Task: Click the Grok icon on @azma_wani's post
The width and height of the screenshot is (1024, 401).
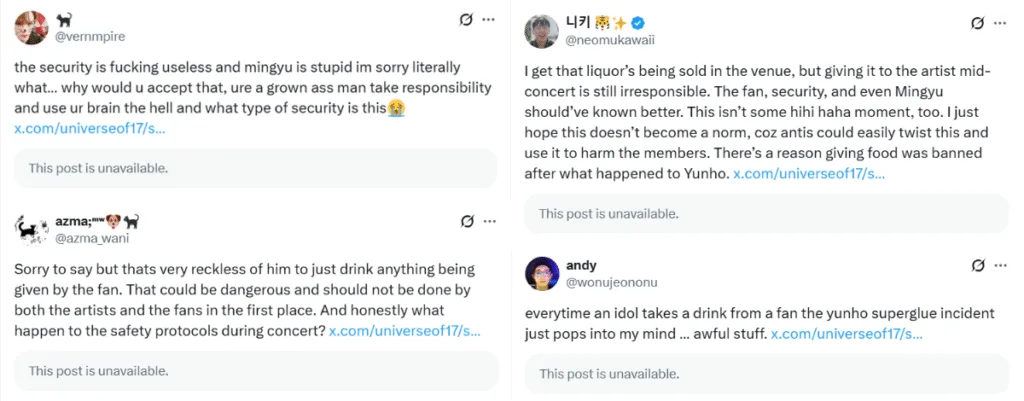Action: coord(466,222)
